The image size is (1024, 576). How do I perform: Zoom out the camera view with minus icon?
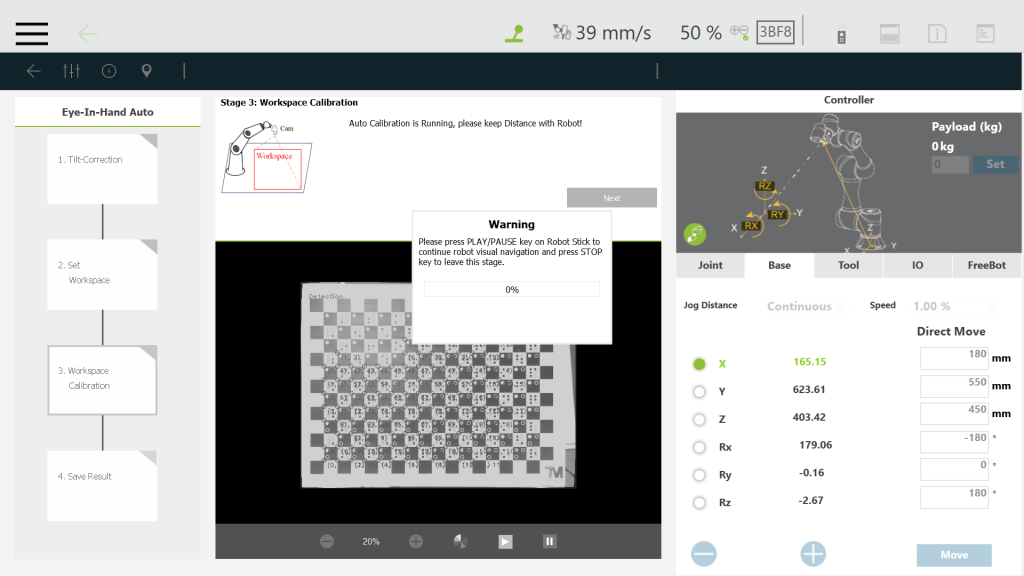[327, 541]
